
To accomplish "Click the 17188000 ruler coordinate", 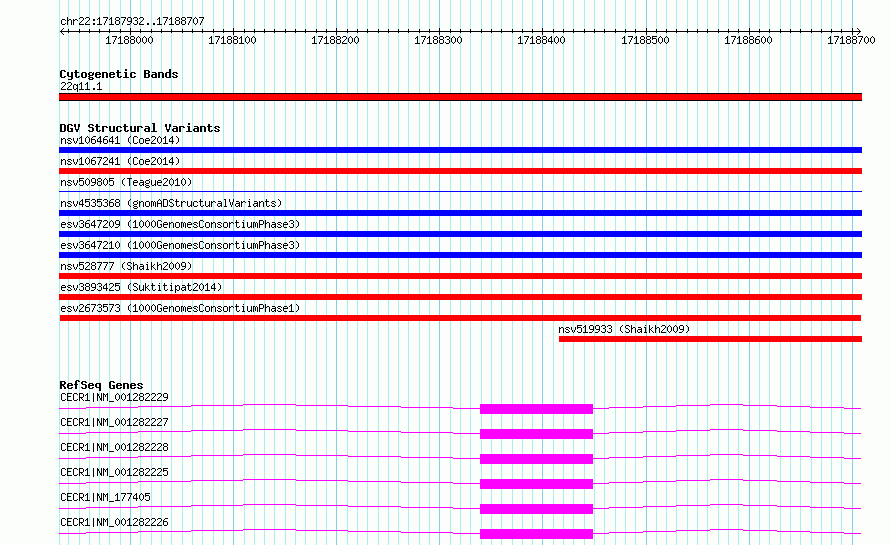I will (x=129, y=40).
